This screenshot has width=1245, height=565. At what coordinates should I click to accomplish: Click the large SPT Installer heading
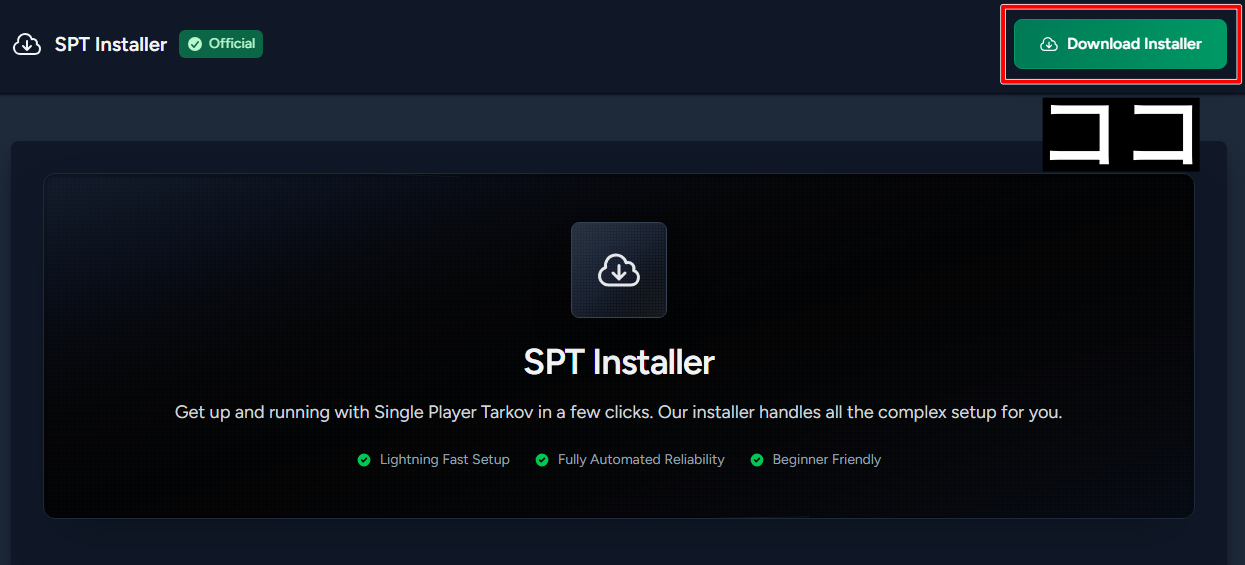click(x=618, y=362)
